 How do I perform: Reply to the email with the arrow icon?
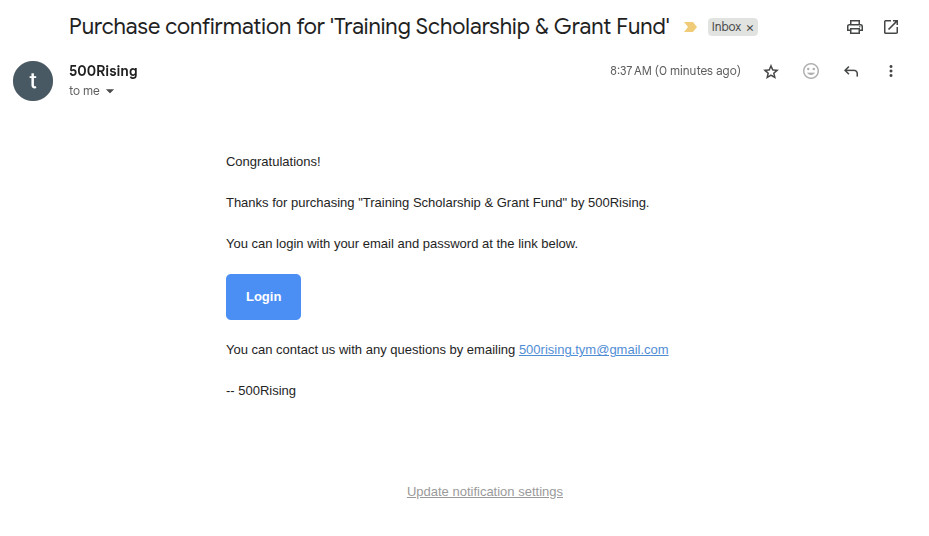(851, 72)
